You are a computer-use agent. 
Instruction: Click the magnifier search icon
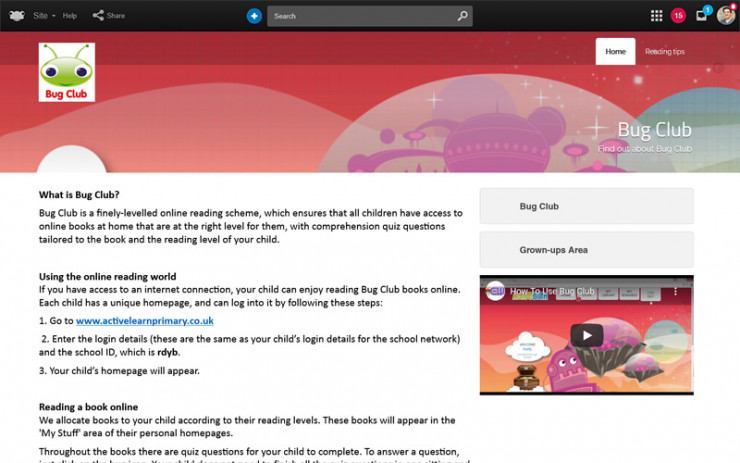click(x=462, y=16)
